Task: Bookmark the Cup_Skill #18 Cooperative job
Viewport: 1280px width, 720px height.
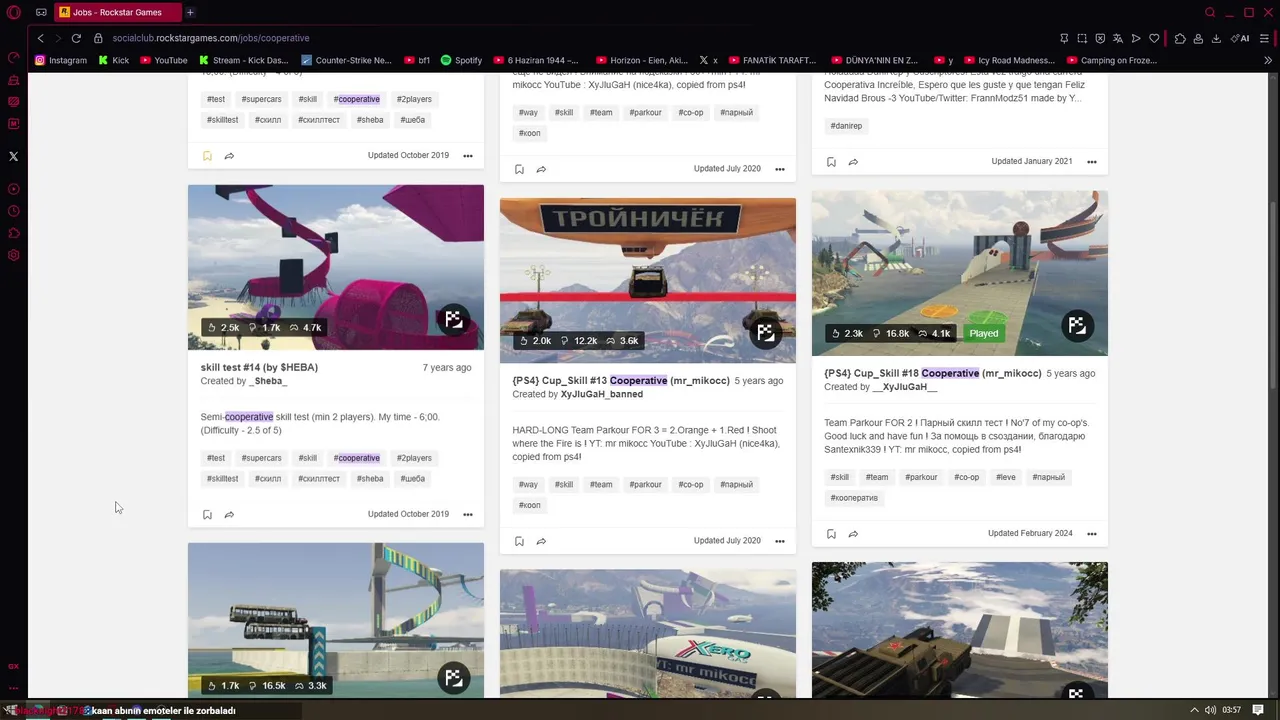Action: click(831, 534)
